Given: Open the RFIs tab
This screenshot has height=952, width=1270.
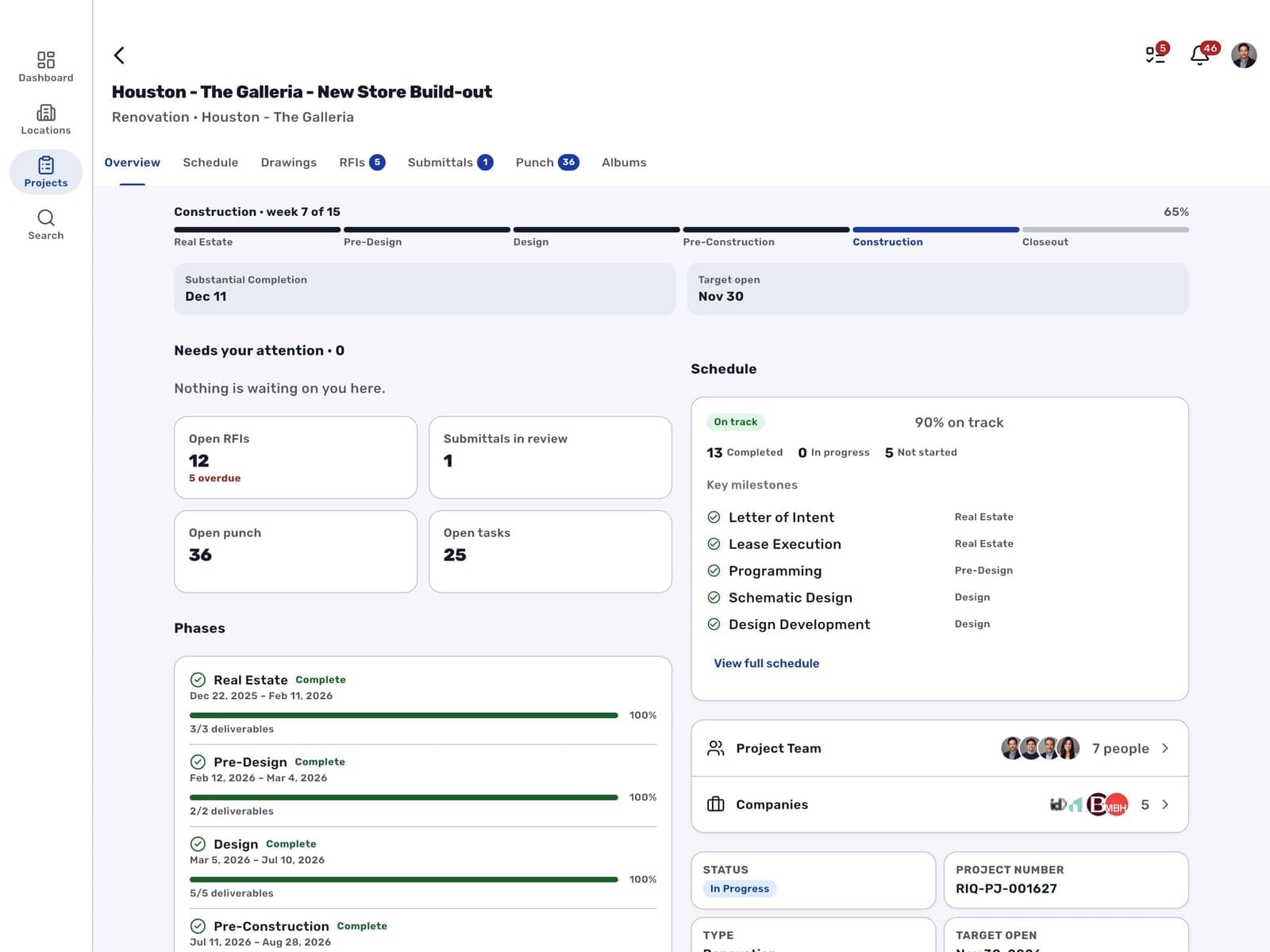Looking at the screenshot, I should (x=362, y=162).
